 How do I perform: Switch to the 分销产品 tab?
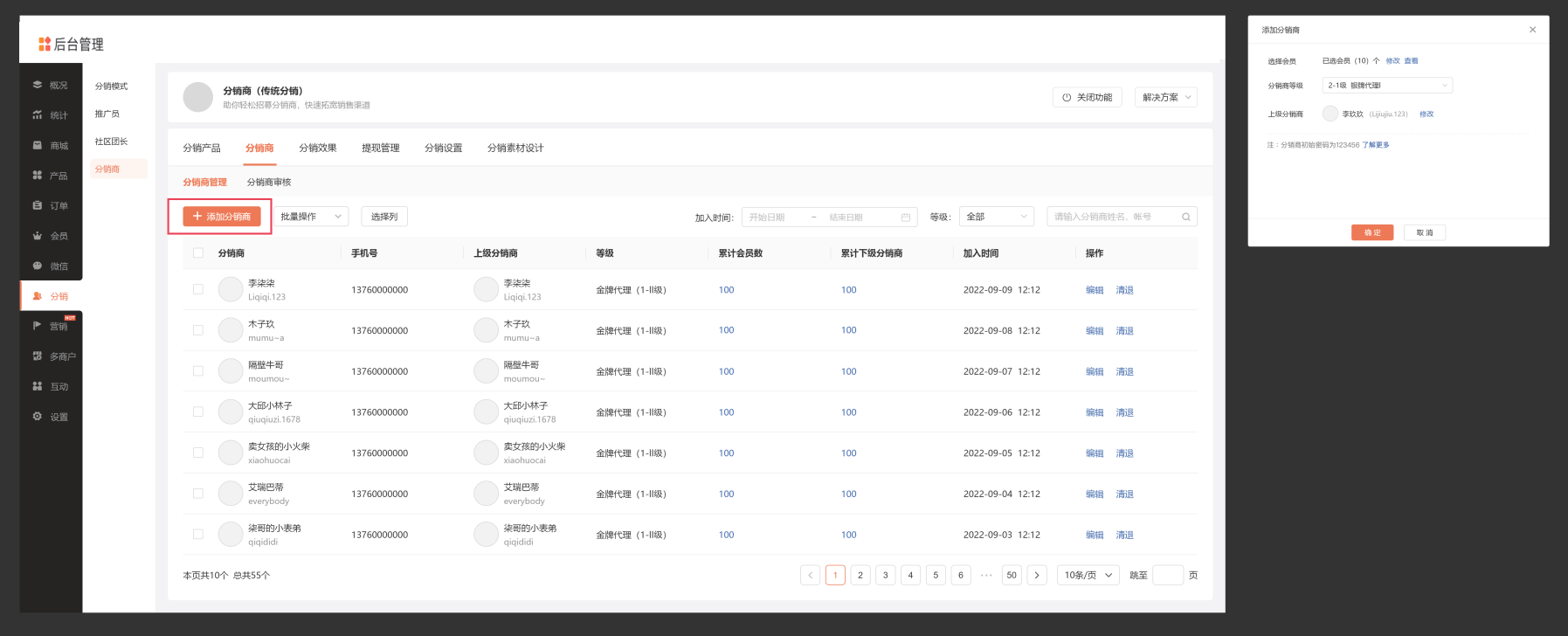pyautogui.click(x=202, y=148)
